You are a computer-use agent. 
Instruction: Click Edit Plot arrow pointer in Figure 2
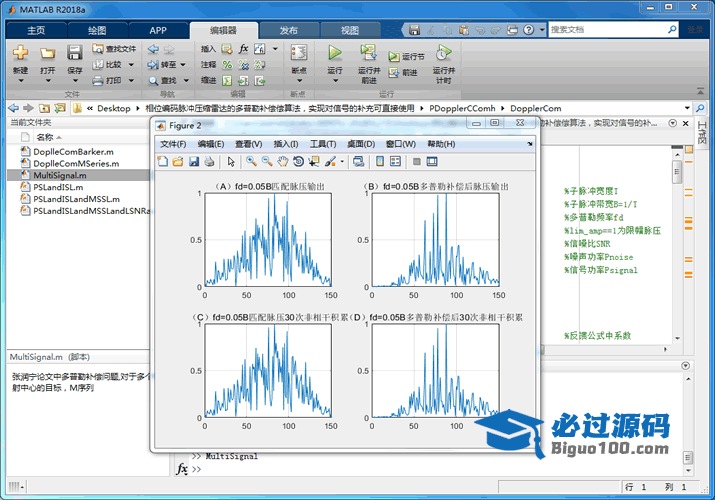231,161
